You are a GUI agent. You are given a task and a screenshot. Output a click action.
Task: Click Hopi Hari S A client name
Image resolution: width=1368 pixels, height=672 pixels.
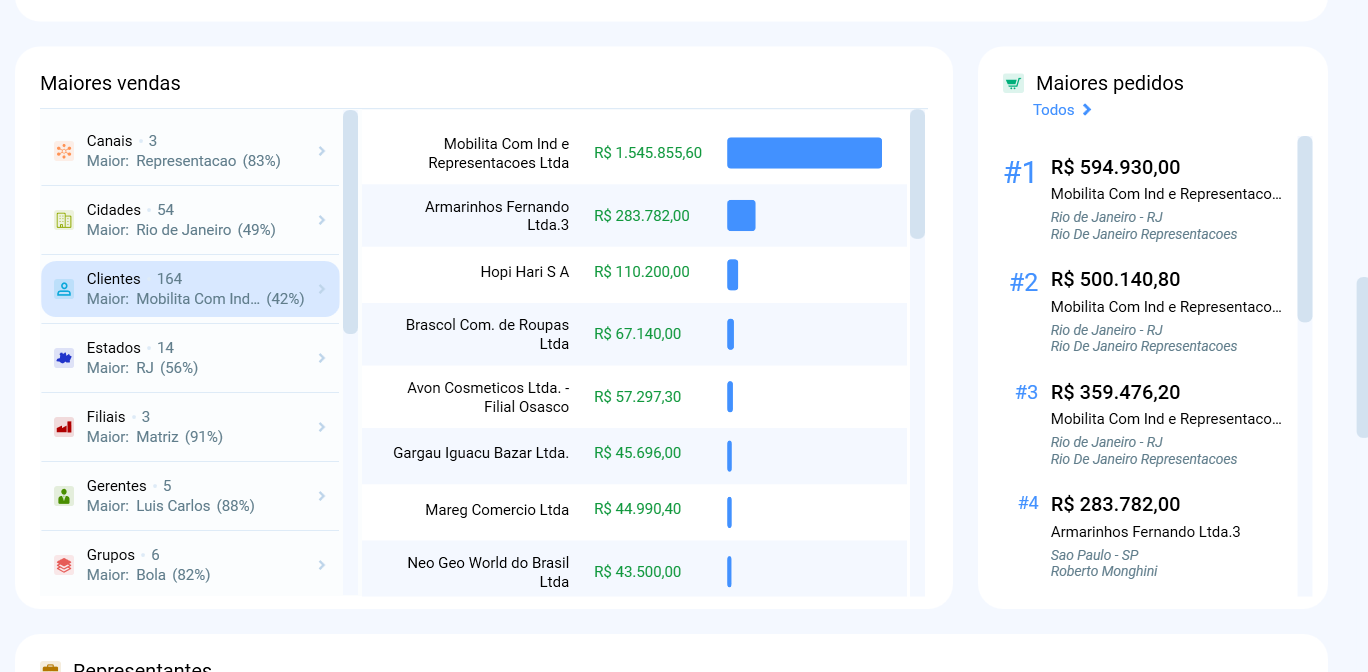coord(525,272)
